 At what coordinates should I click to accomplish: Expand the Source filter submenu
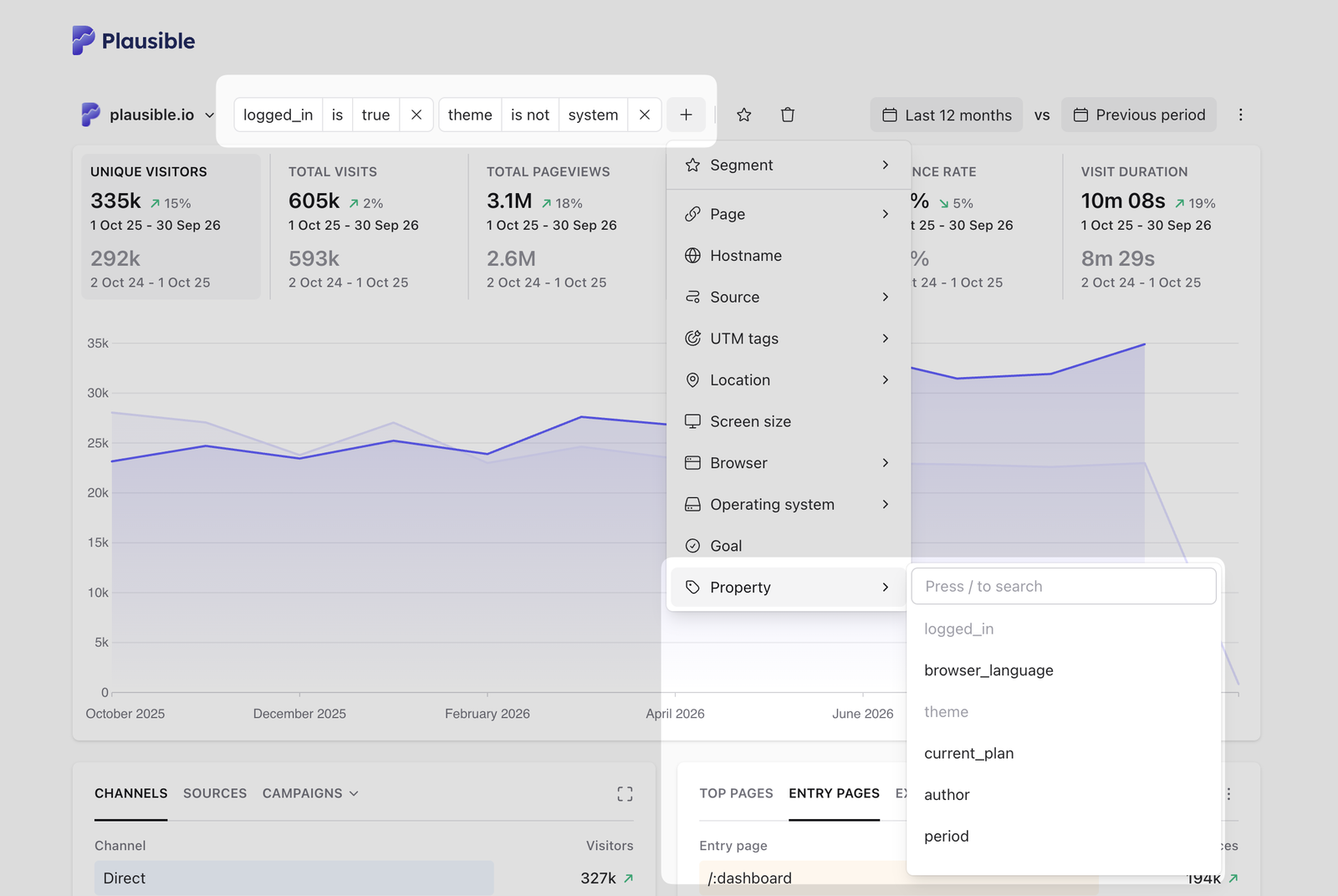click(x=789, y=297)
